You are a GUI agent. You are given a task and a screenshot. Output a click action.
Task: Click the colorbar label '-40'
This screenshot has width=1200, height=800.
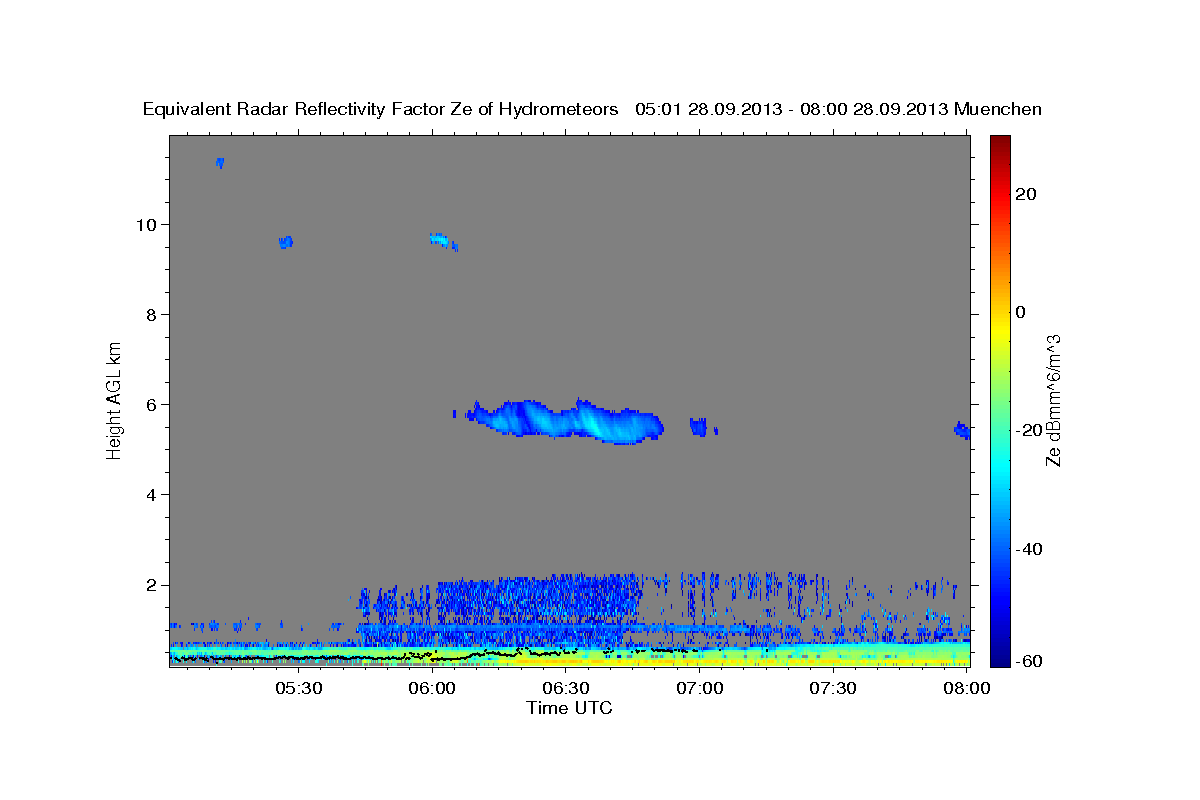[1031, 549]
